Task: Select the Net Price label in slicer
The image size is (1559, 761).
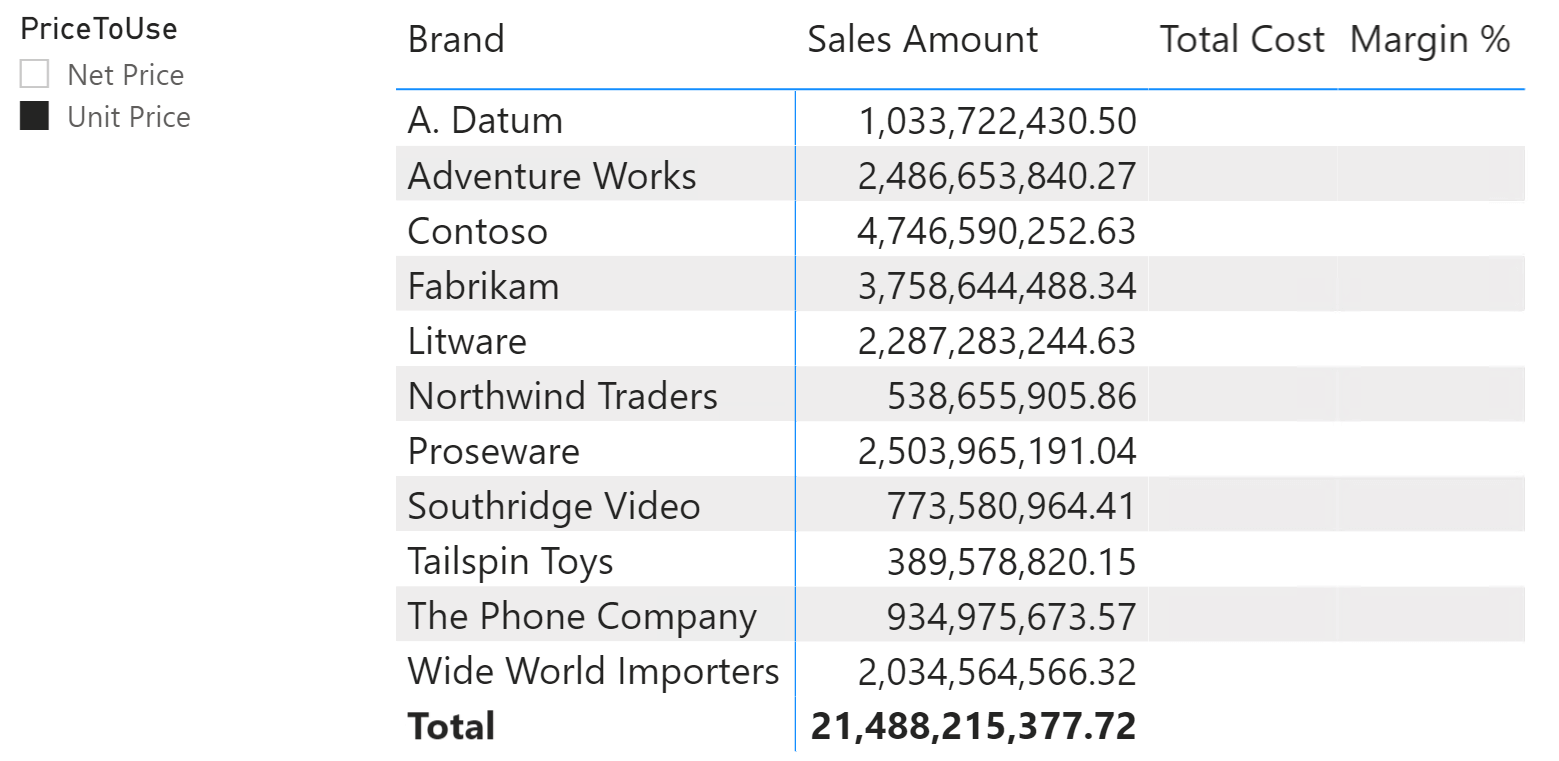Action: [126, 75]
